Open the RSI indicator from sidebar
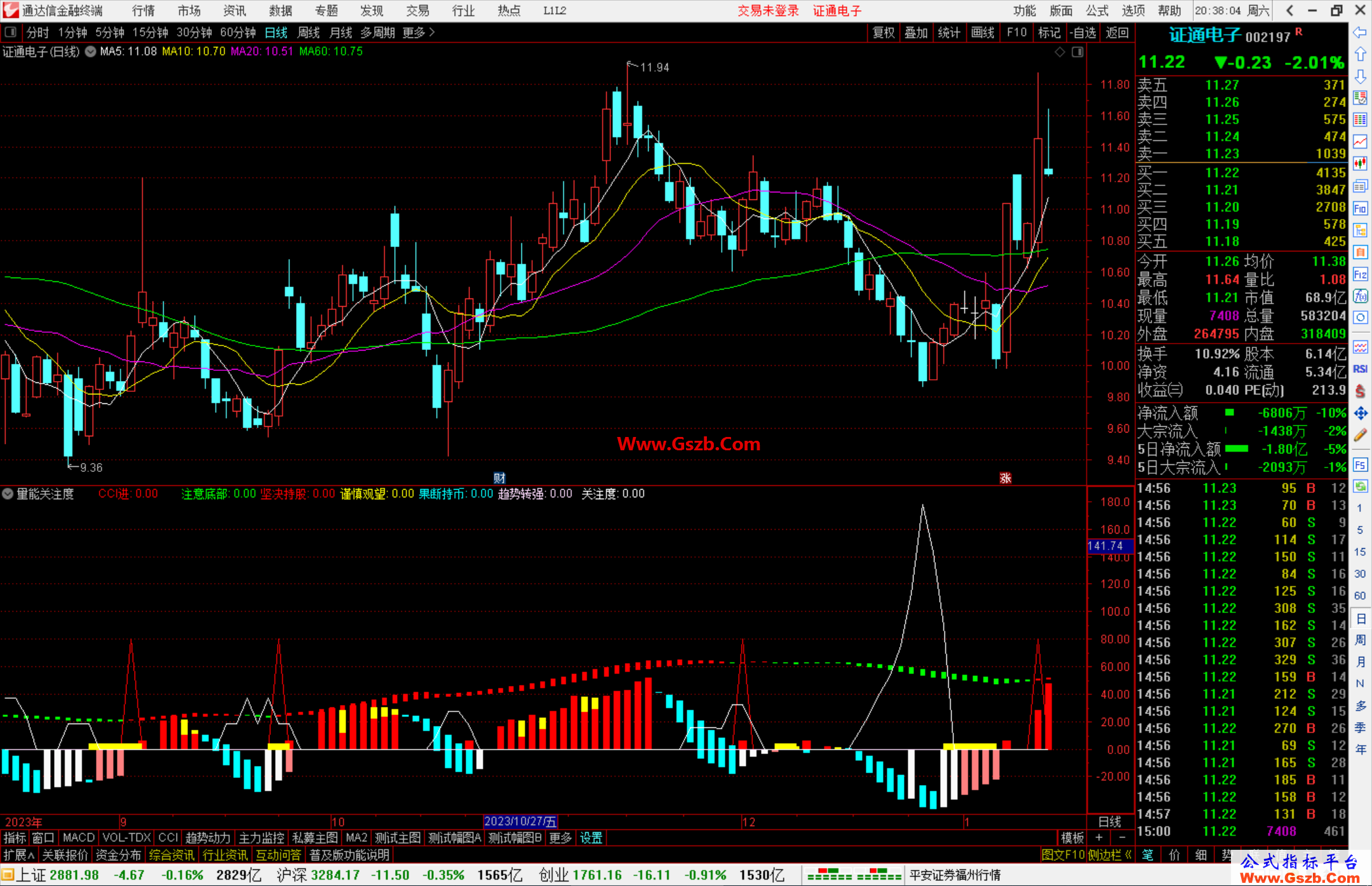Viewport: 1372px width, 886px height. [1360, 369]
